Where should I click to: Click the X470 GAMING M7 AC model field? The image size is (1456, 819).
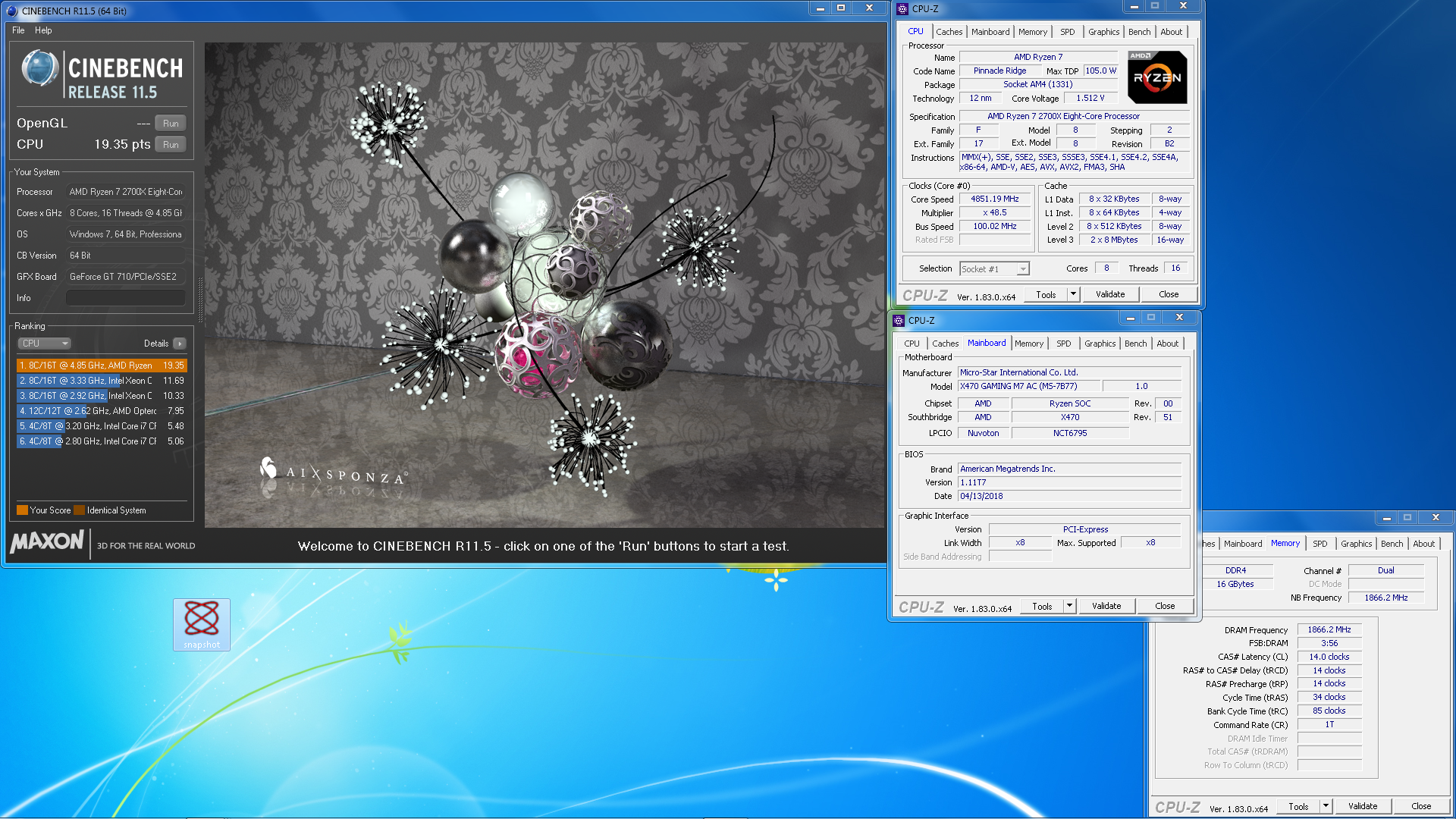pyautogui.click(x=1028, y=387)
